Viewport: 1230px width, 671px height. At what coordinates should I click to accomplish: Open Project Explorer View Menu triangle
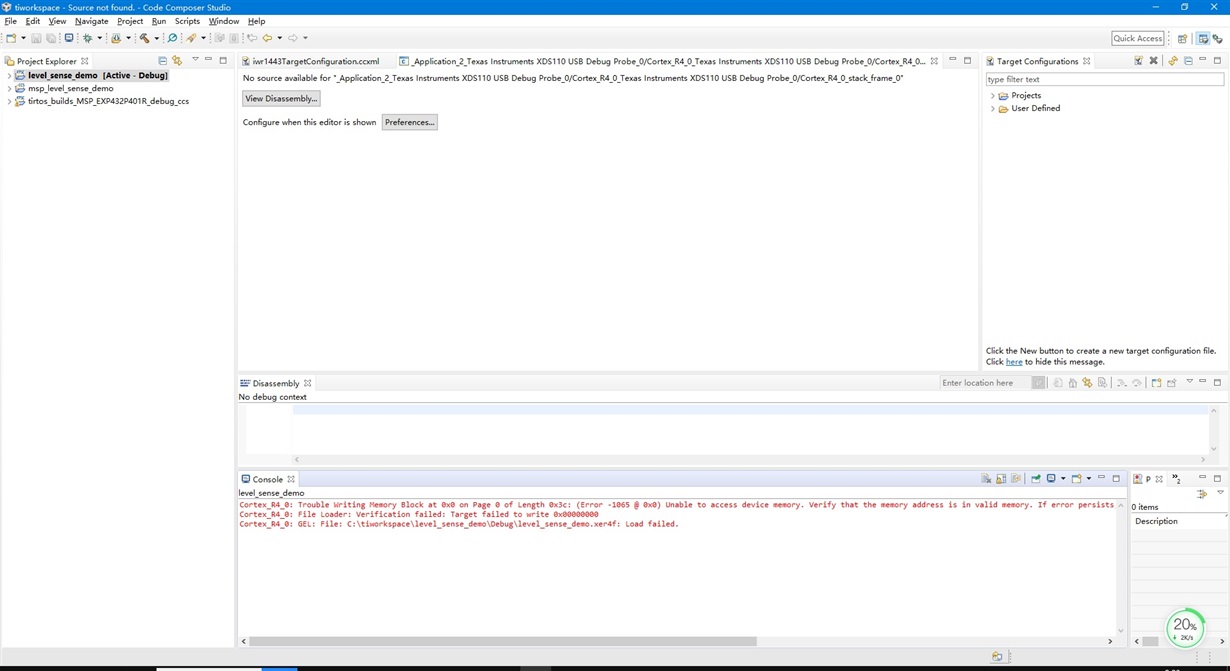tap(195, 60)
